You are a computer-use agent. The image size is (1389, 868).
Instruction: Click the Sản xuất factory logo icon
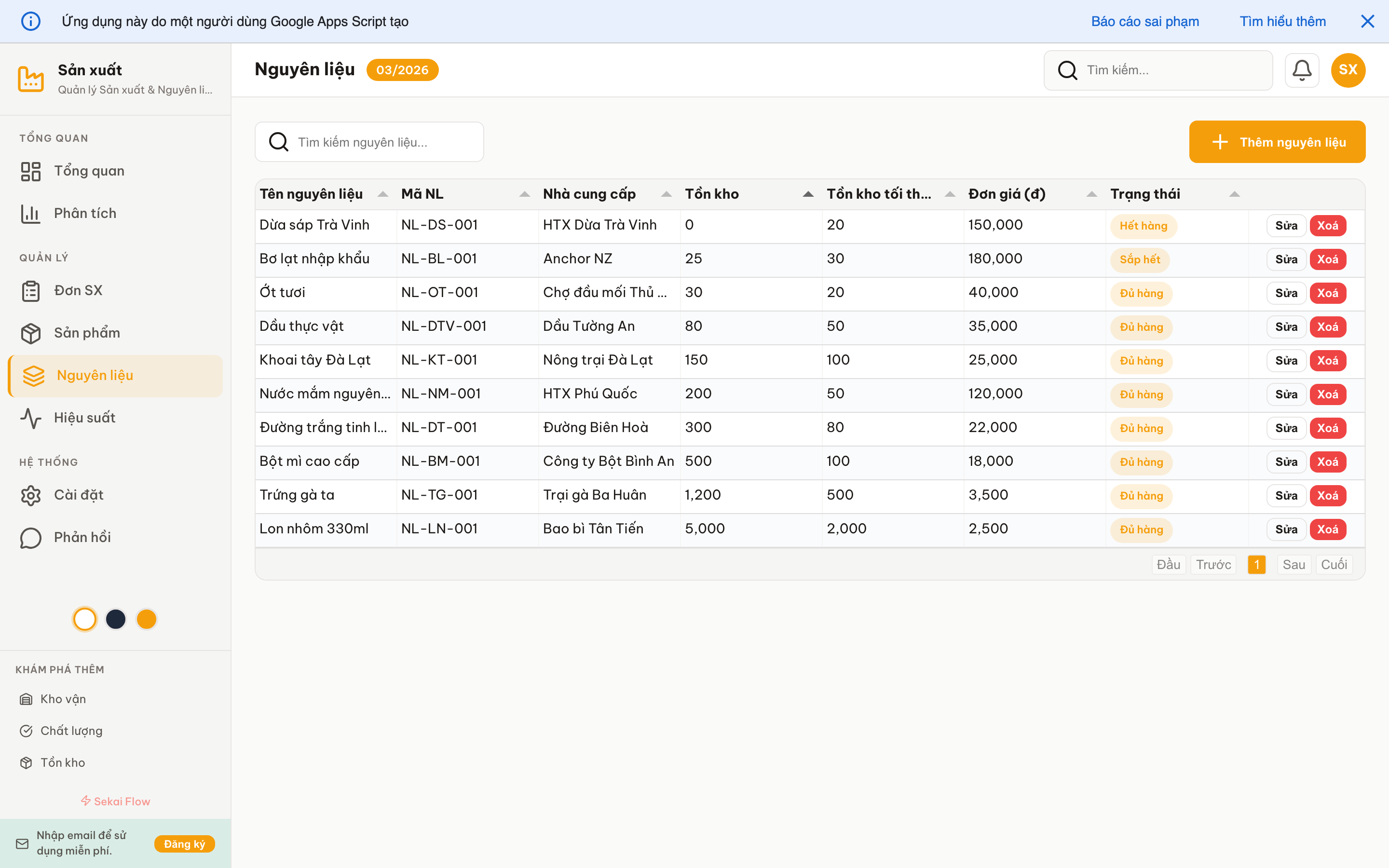click(x=31, y=79)
